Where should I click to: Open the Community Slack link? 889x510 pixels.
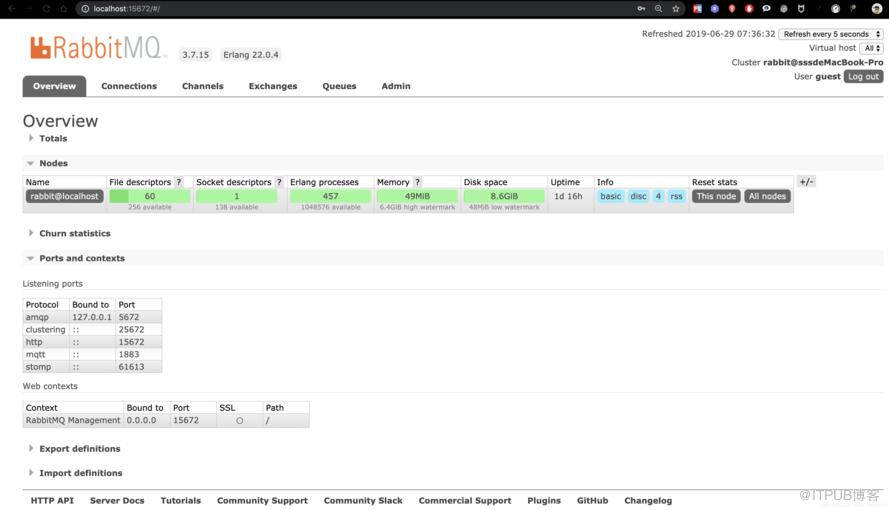pos(363,501)
